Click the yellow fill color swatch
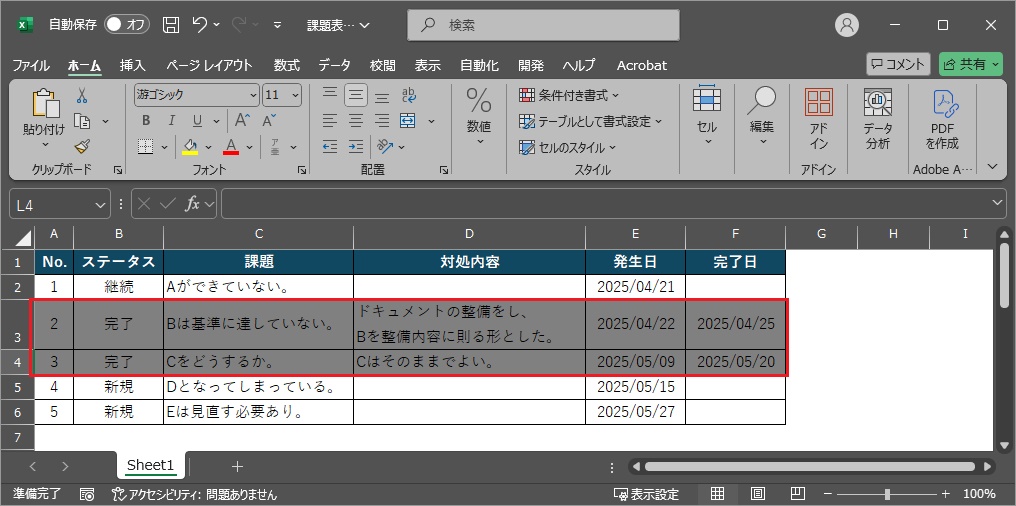The width and height of the screenshot is (1016, 506). pyautogui.click(x=190, y=147)
